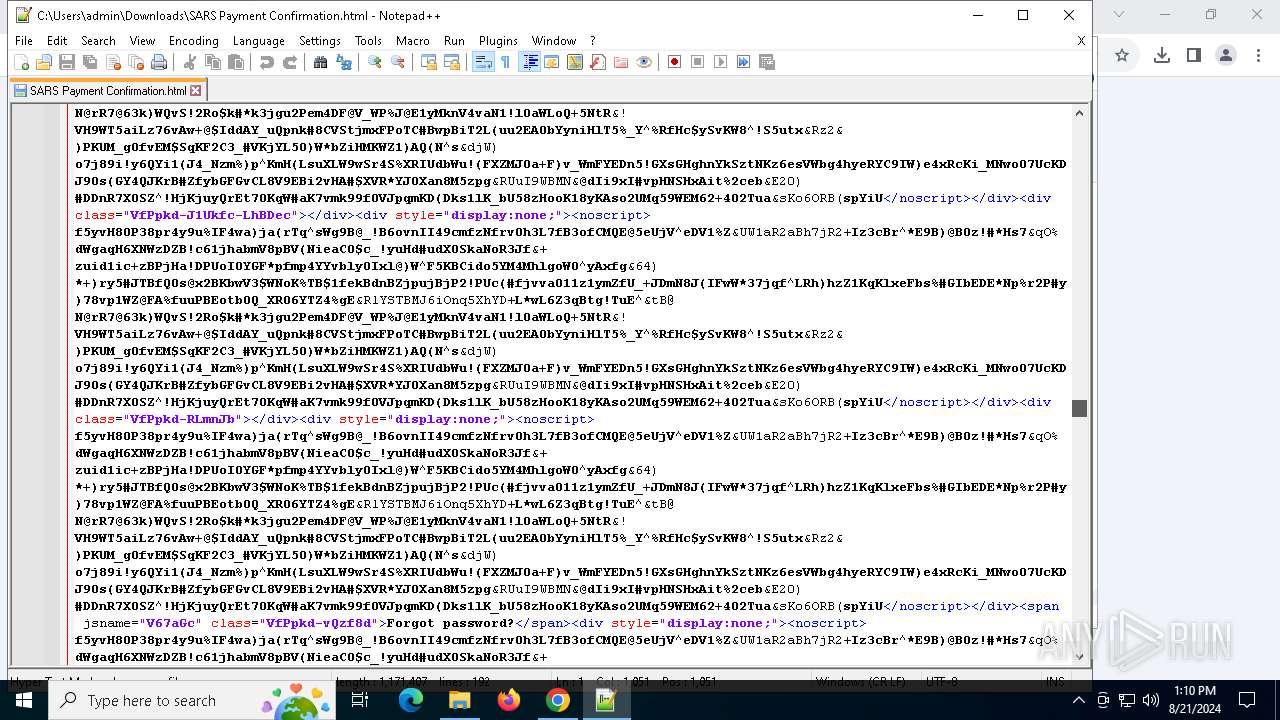Open the ? help menu
Viewport: 1280px width, 720px height.
(x=592, y=41)
